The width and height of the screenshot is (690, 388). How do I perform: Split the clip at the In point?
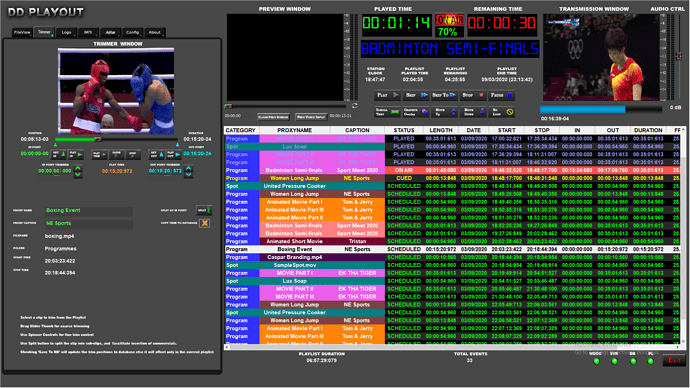point(204,210)
